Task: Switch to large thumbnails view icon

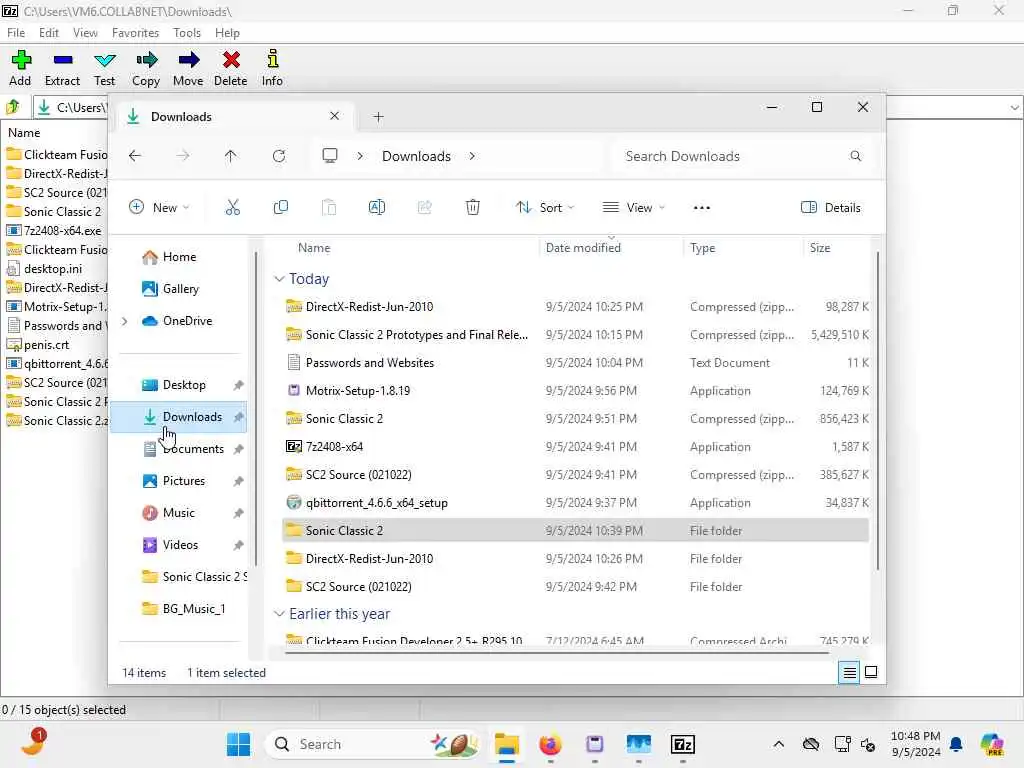Action: pos(871,672)
